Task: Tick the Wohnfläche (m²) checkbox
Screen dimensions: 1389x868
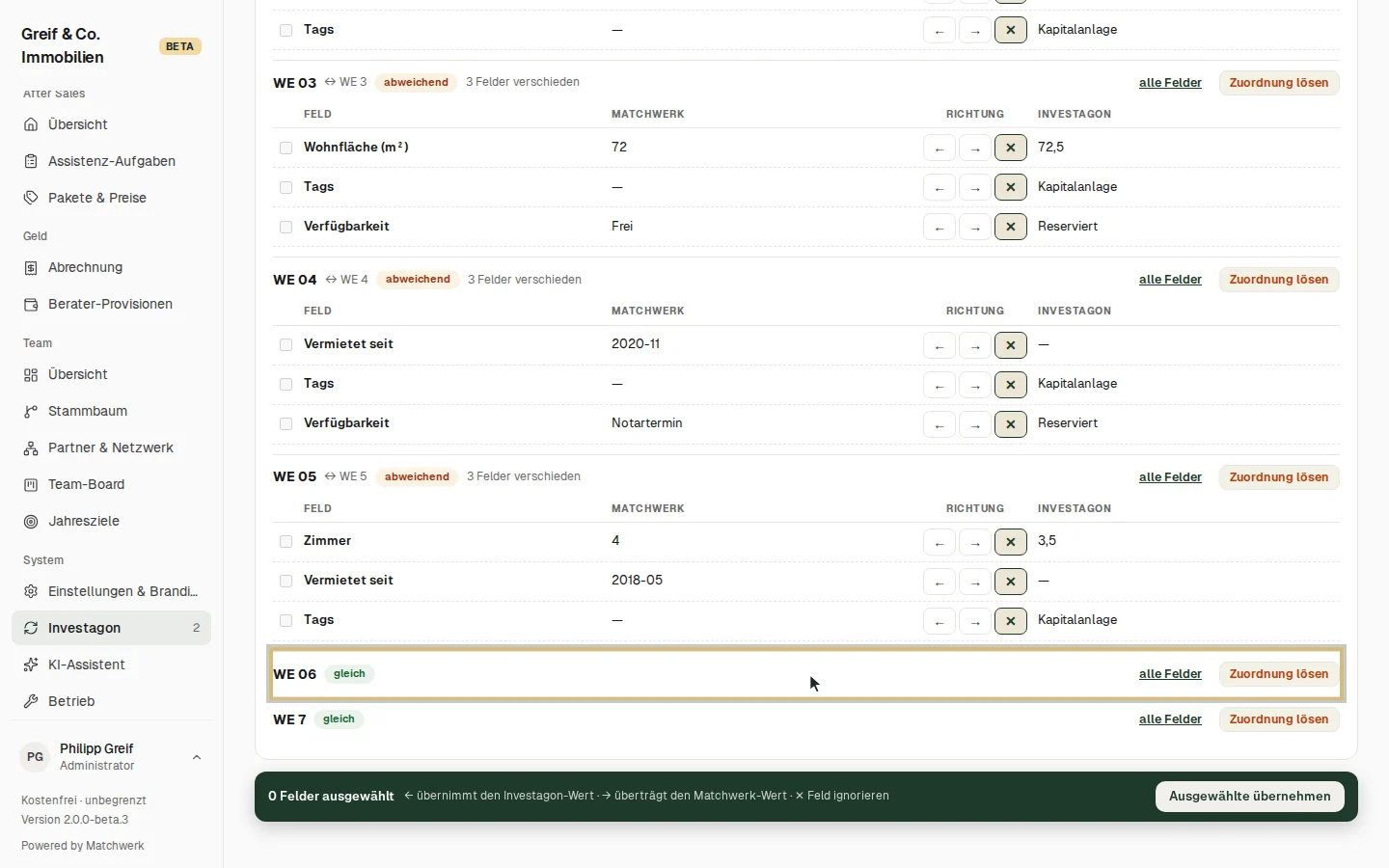Action: [286, 148]
